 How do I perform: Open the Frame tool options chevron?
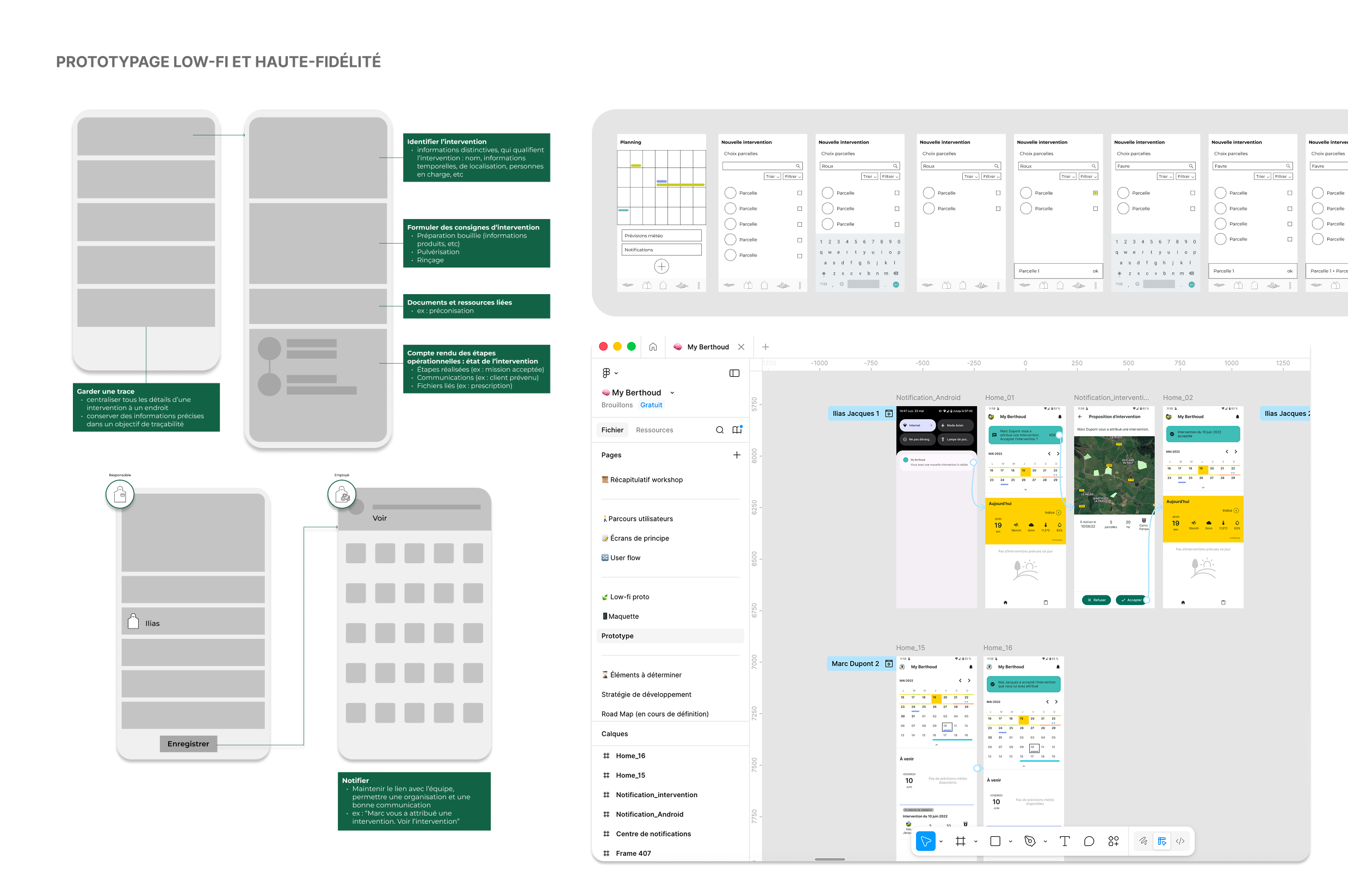(x=975, y=842)
